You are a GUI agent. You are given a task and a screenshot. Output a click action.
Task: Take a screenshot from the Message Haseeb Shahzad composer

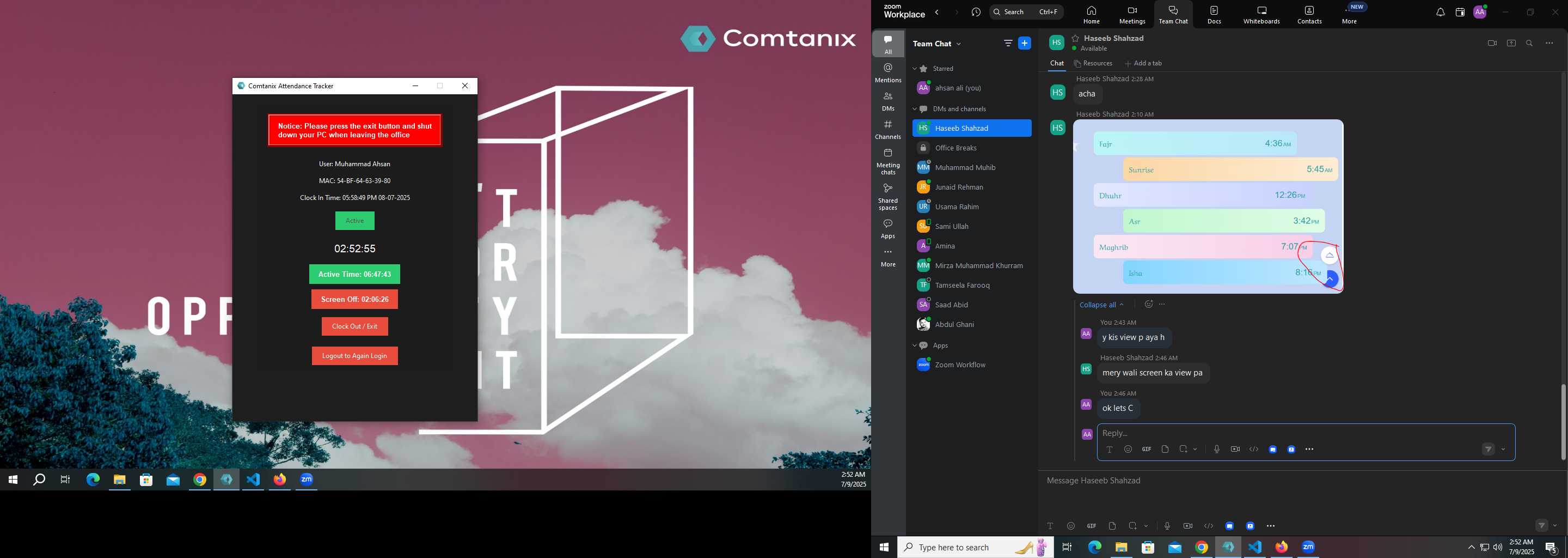point(1132,526)
